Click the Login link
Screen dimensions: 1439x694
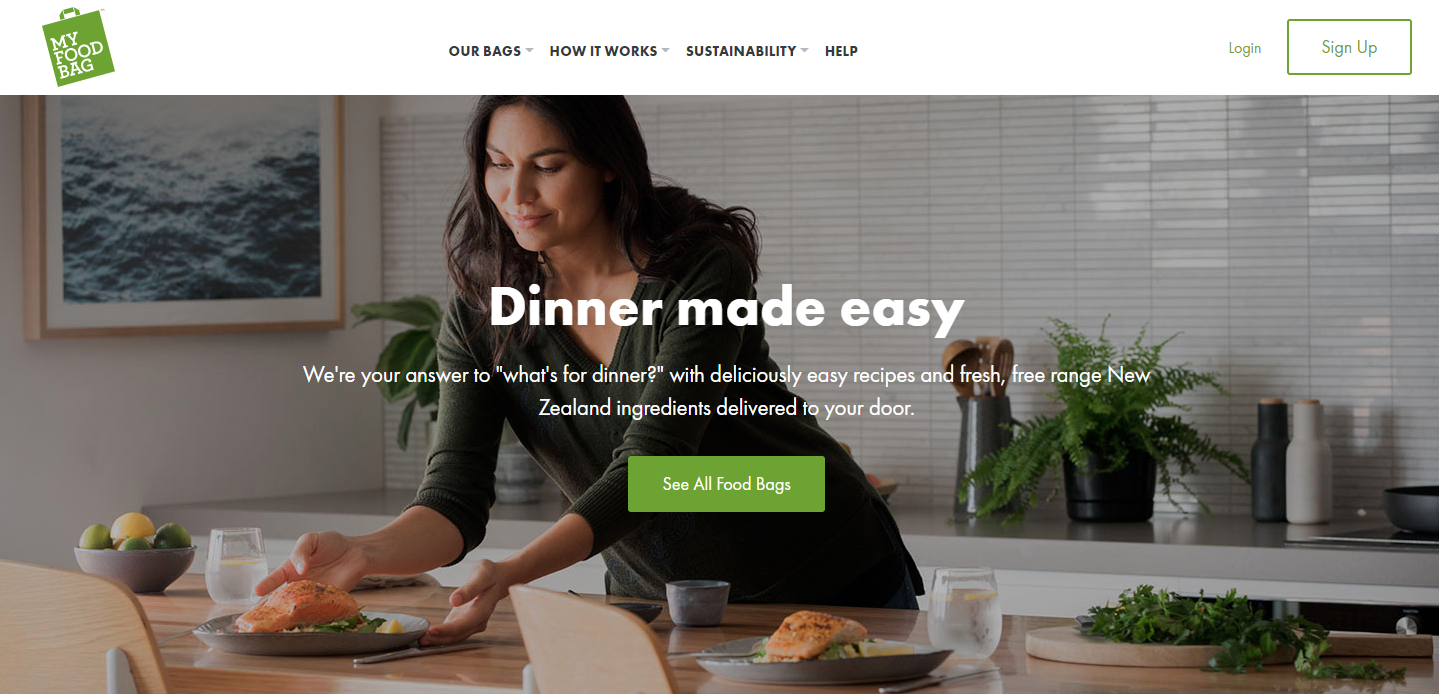(x=1244, y=48)
